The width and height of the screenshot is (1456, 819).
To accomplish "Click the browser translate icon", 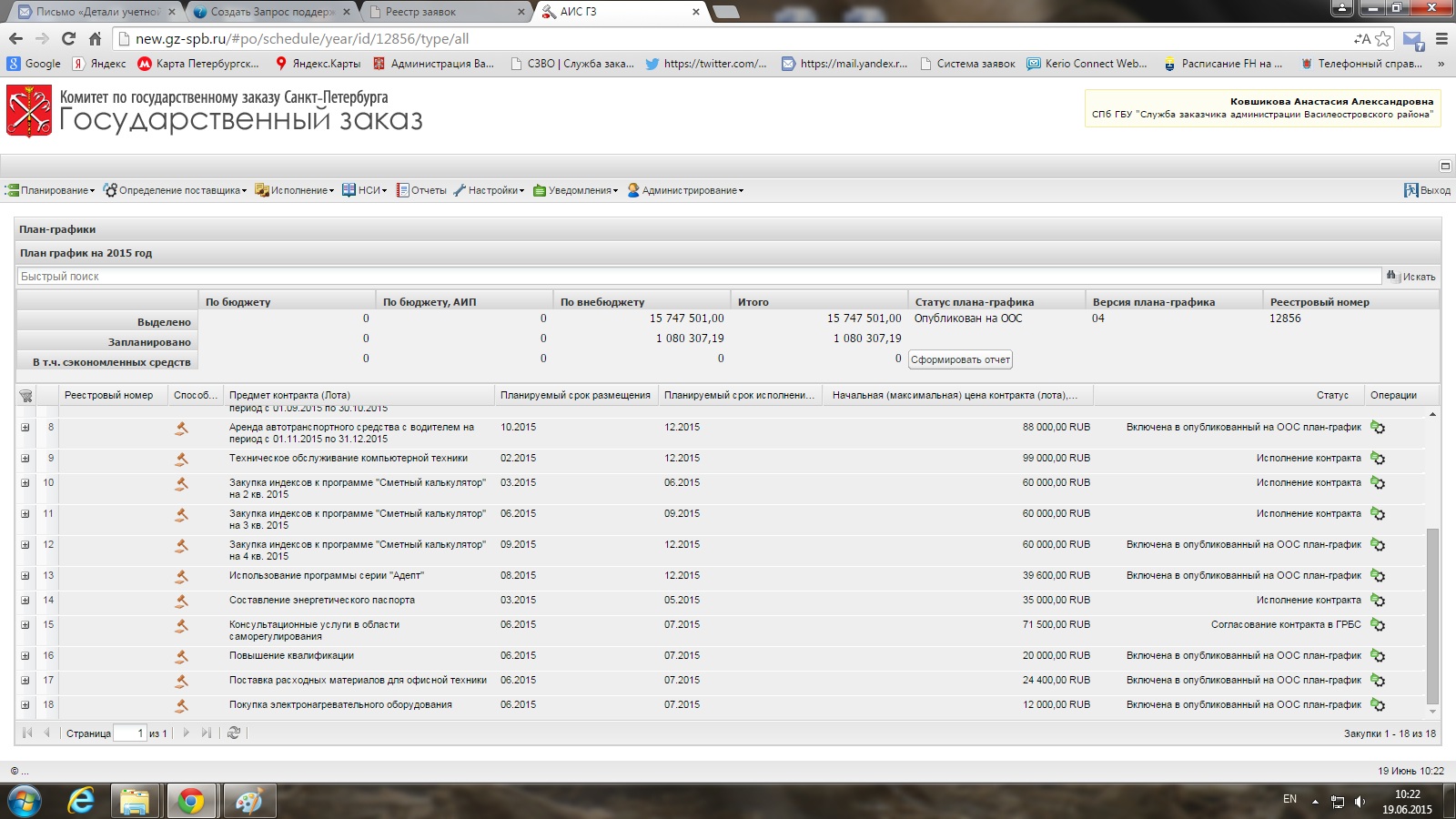I will click(x=1362, y=39).
